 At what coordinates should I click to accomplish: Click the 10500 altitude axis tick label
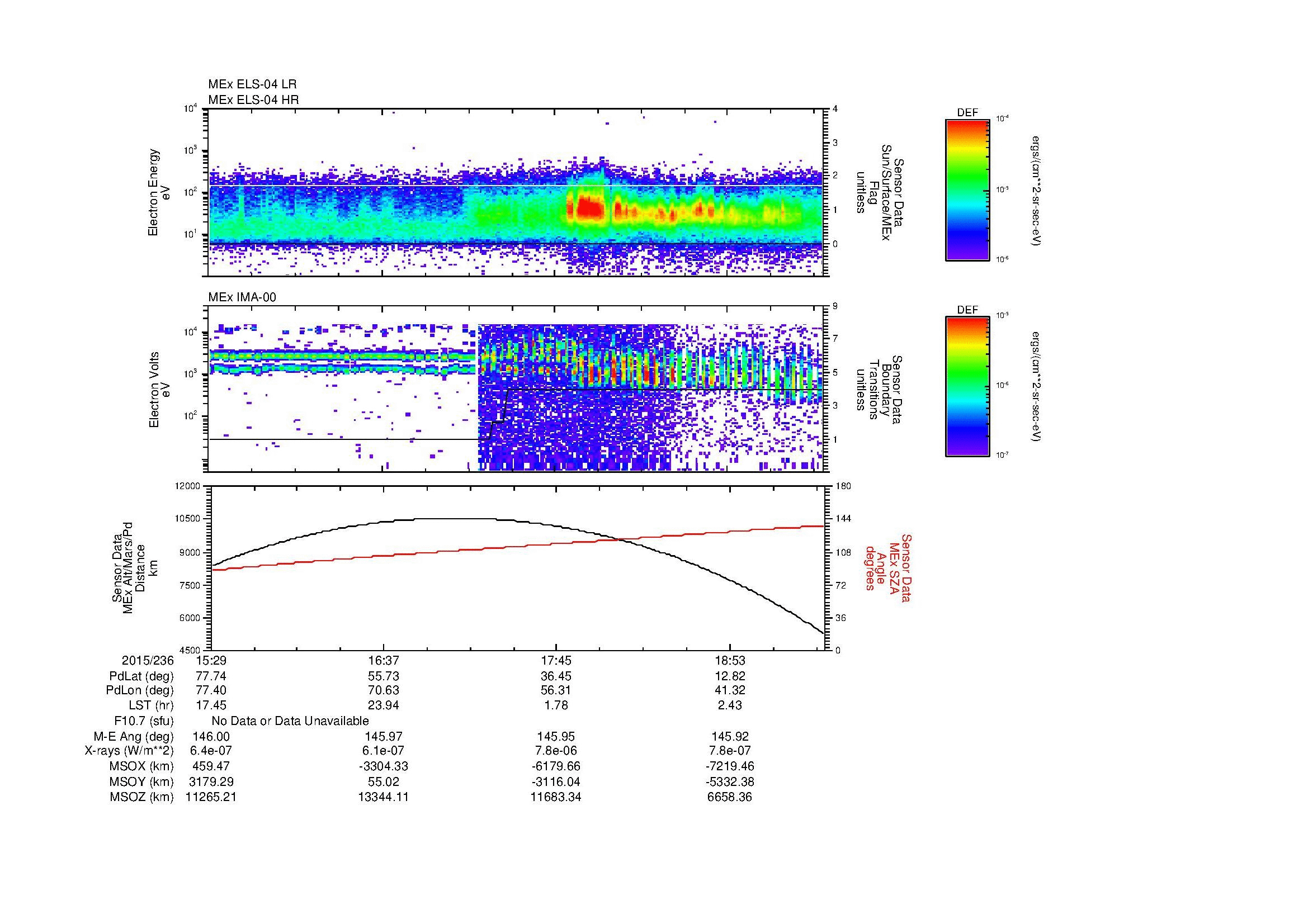pos(187,519)
